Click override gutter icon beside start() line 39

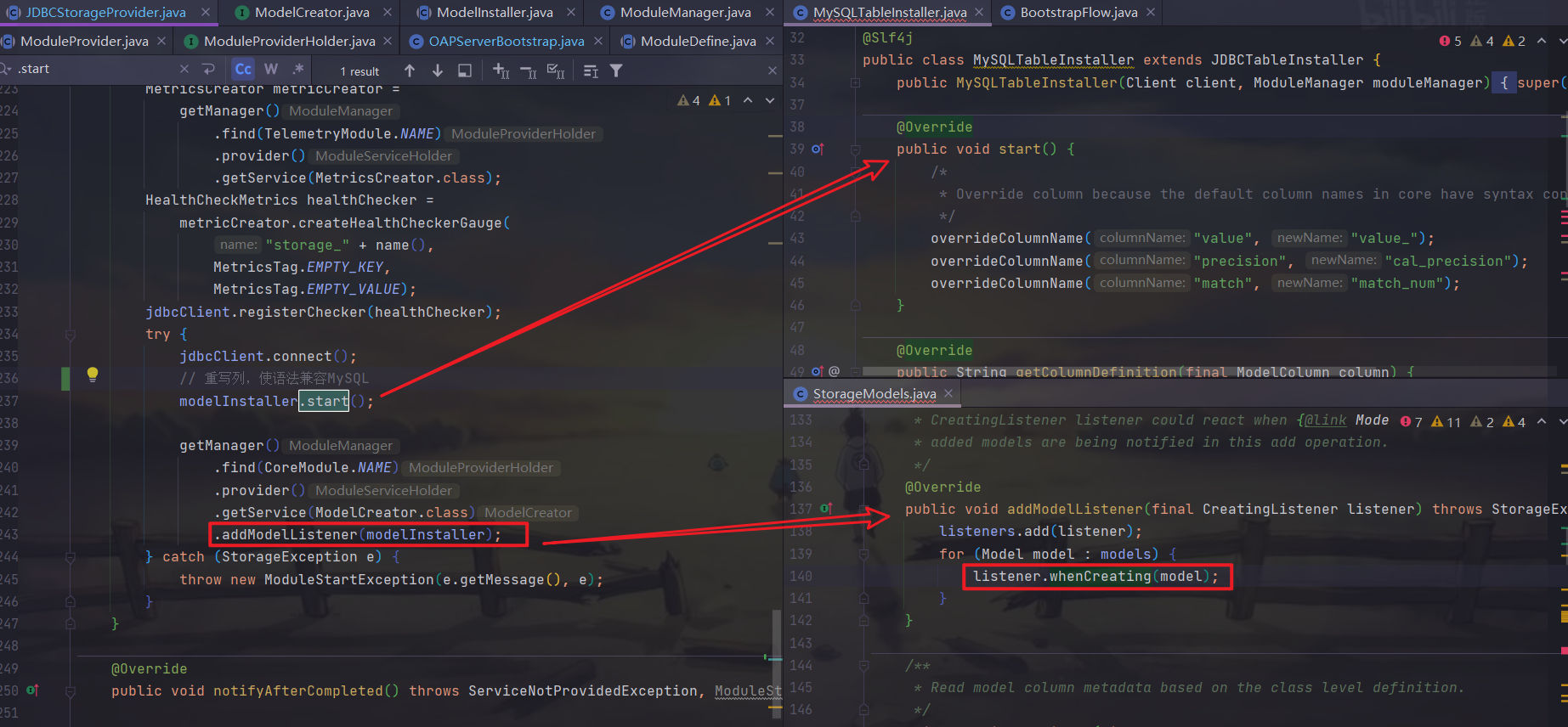pyautogui.click(x=818, y=149)
